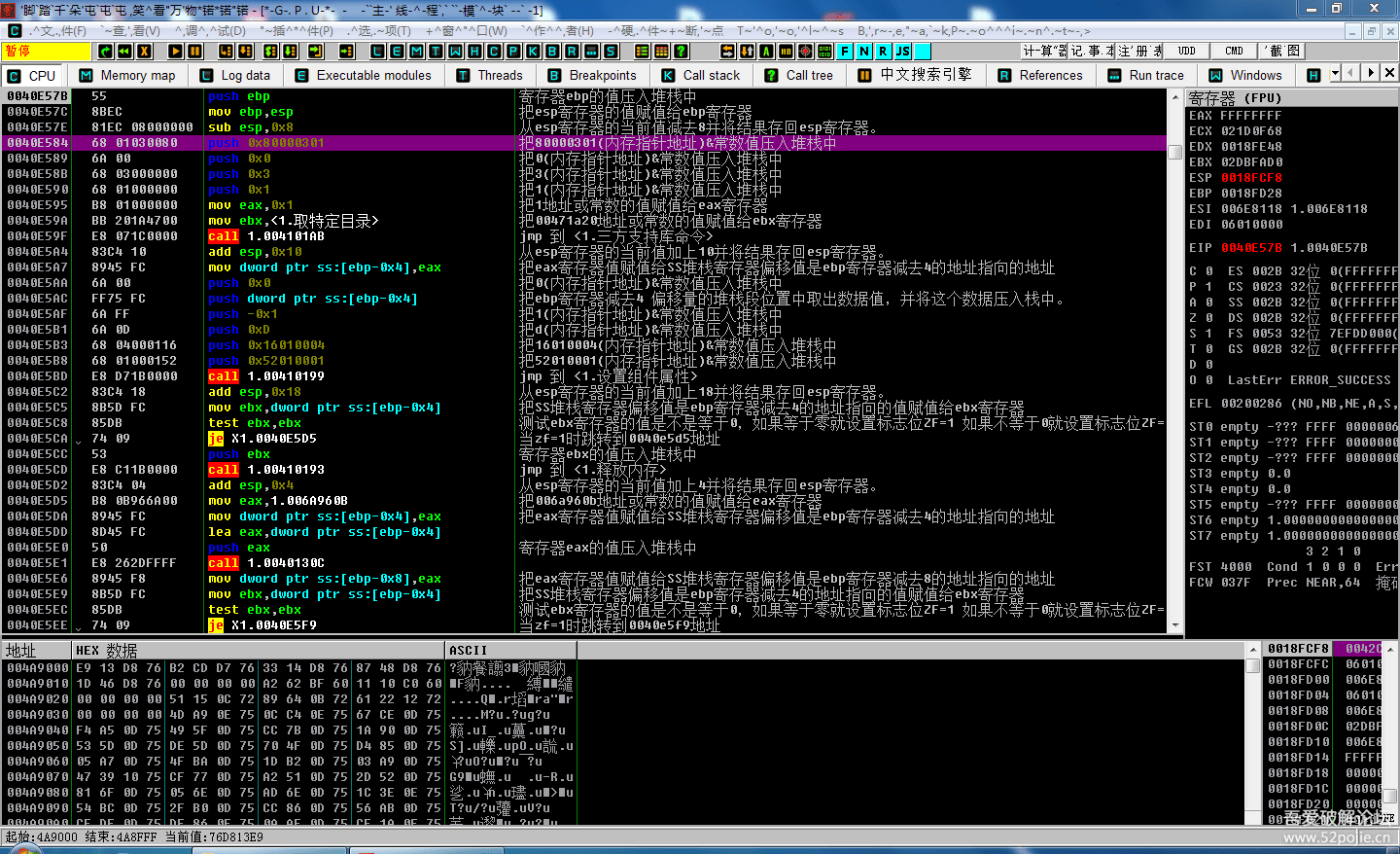Viewport: 1400px width, 854px height.
Task: Toggle the carry flag C value
Action: coord(1209,271)
